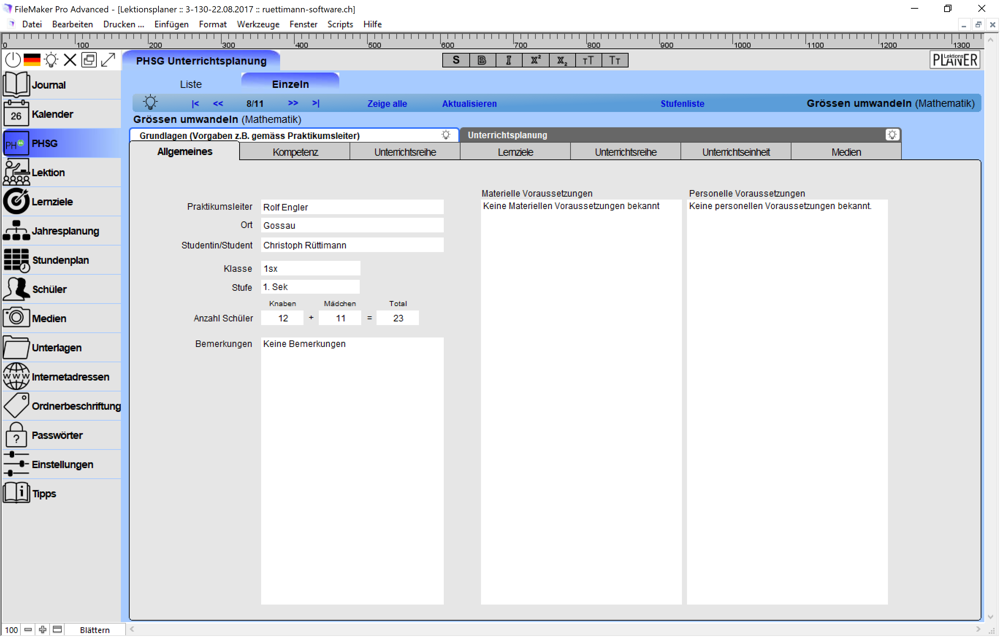Click the lightbulb icon in Unterrichtsplanung header
Viewport: 1000px width, 637px height.
[x=892, y=135]
